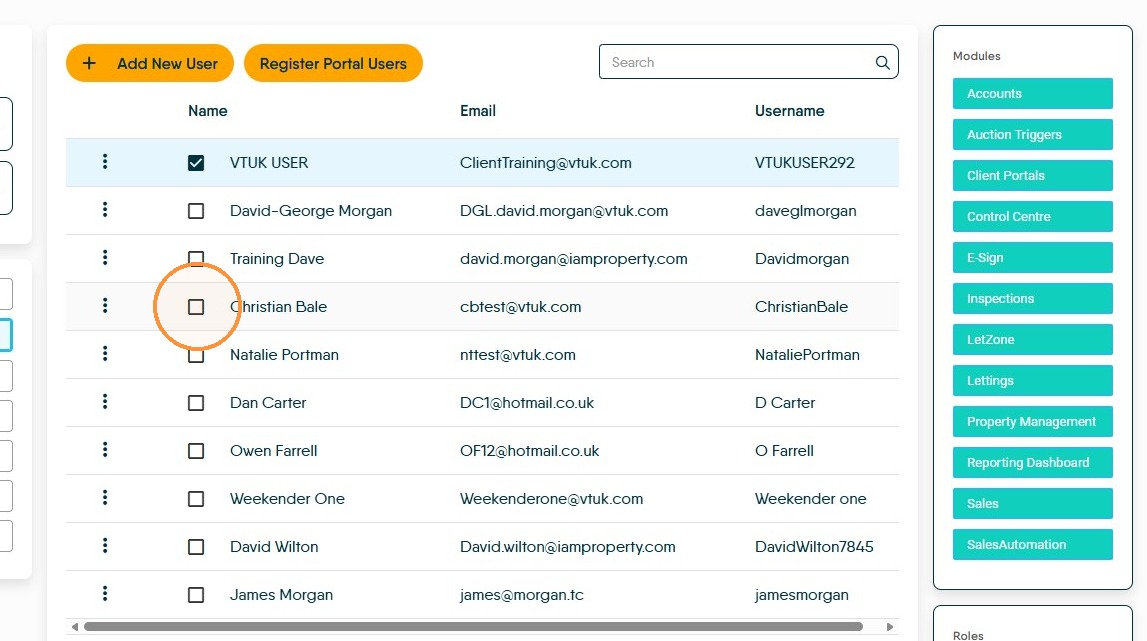Viewport: 1147px width, 641px height.
Task: Click the OF12@hotmail.co.uk email cell
Action: [x=530, y=451]
